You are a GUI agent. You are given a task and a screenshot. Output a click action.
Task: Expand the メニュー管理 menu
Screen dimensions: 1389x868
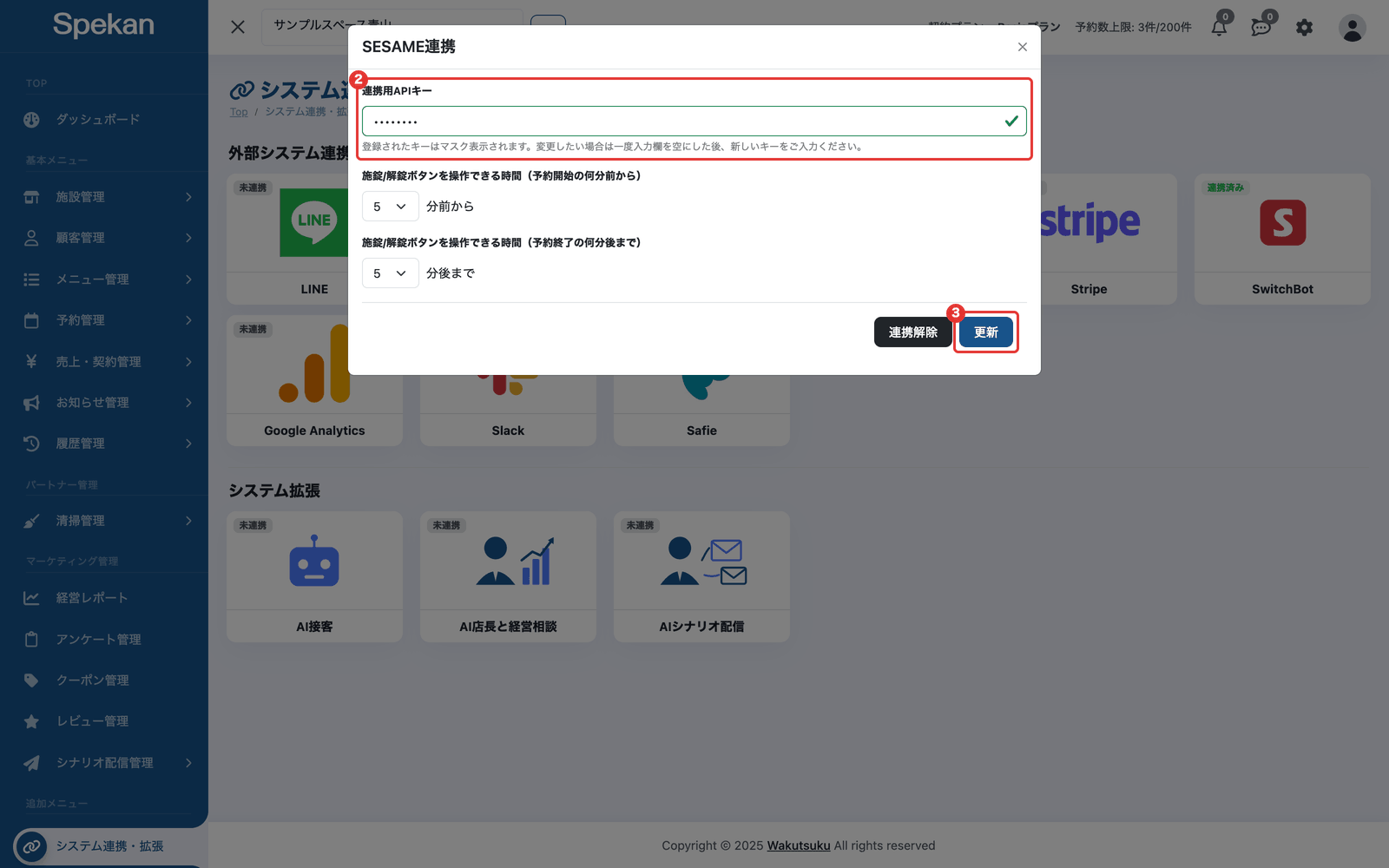coord(104,279)
